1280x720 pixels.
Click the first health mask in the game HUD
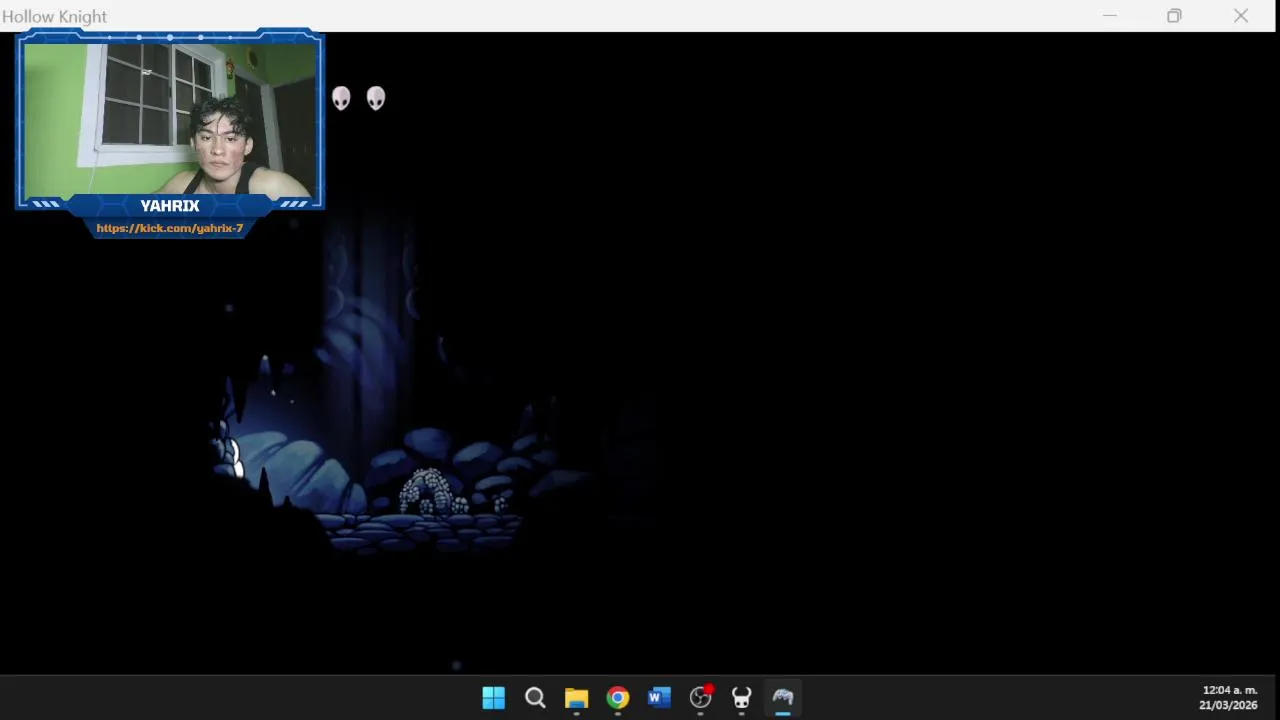click(341, 98)
